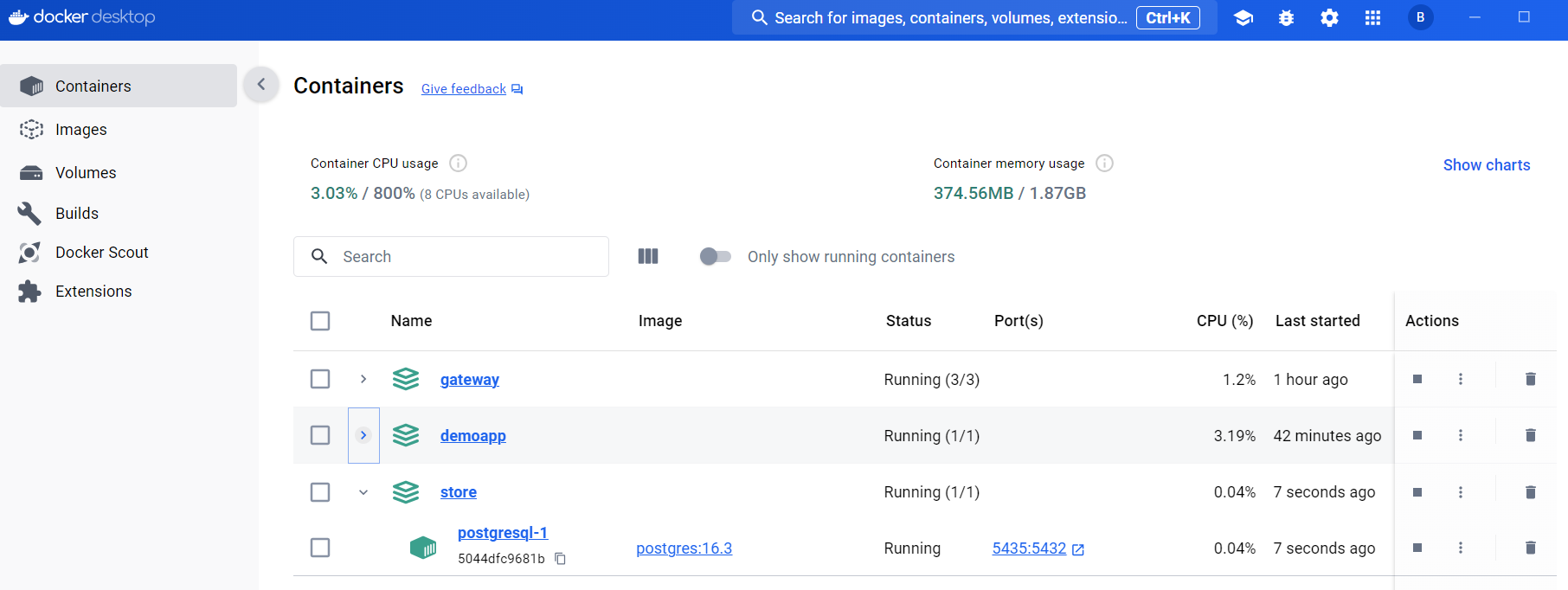
Task: Select the store row checkbox
Action: pos(320,492)
